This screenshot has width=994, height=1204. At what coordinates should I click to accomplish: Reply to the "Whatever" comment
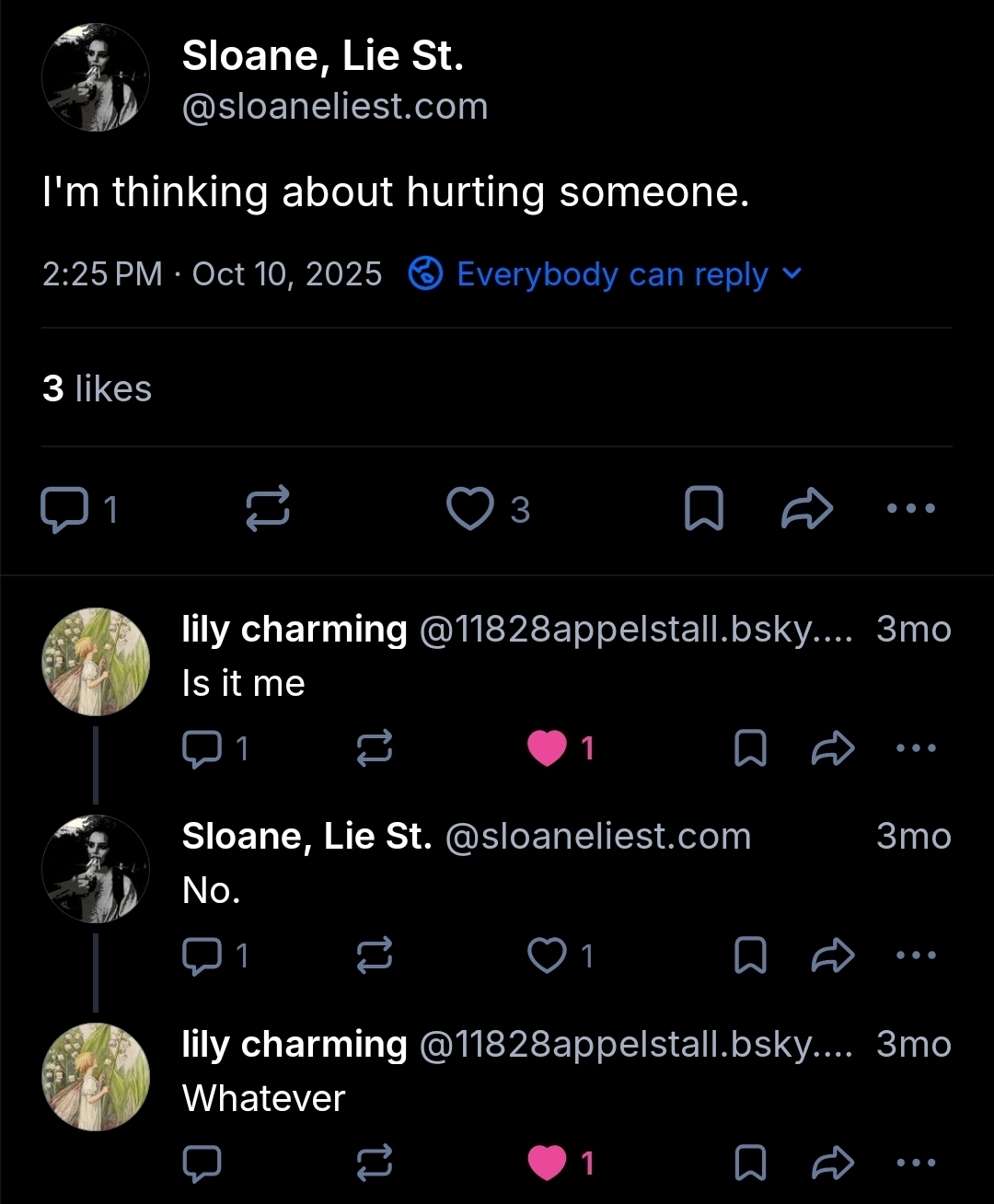pyautogui.click(x=200, y=1163)
